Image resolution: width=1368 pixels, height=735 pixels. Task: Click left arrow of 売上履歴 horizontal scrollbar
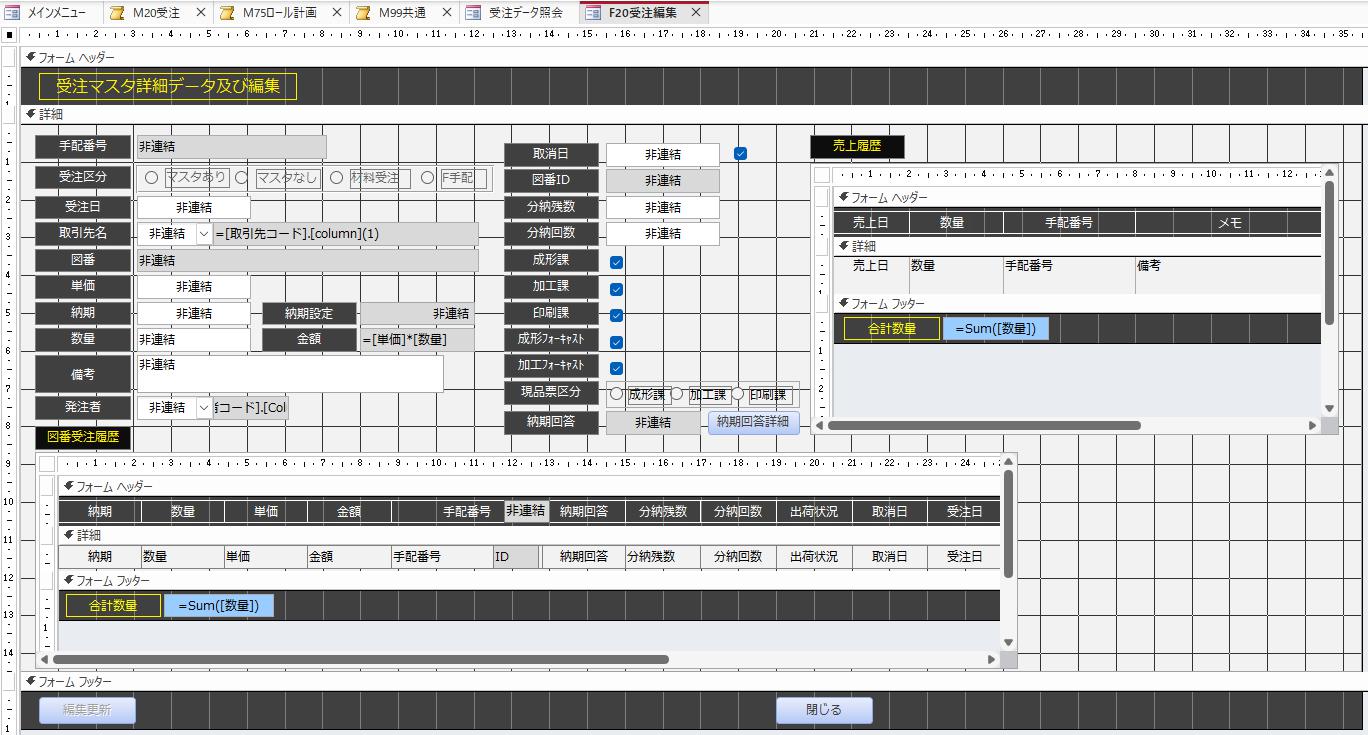(x=820, y=426)
